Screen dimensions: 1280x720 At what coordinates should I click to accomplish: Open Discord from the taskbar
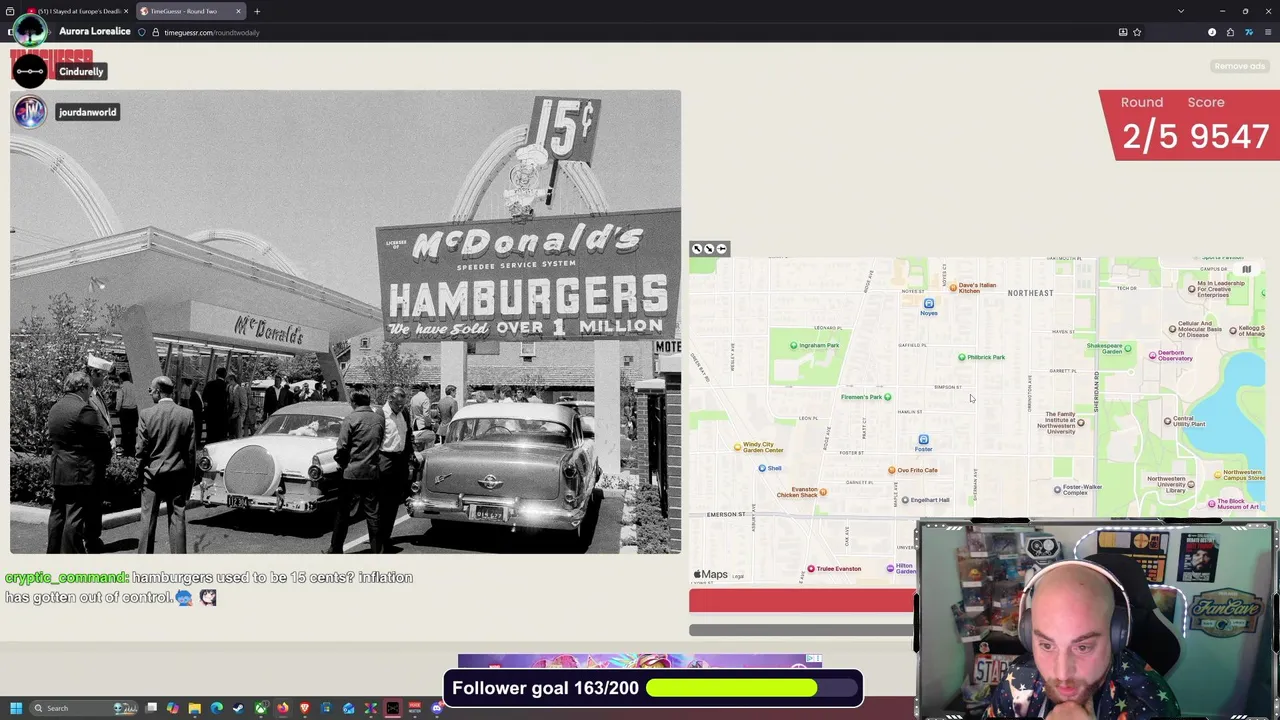coord(436,708)
